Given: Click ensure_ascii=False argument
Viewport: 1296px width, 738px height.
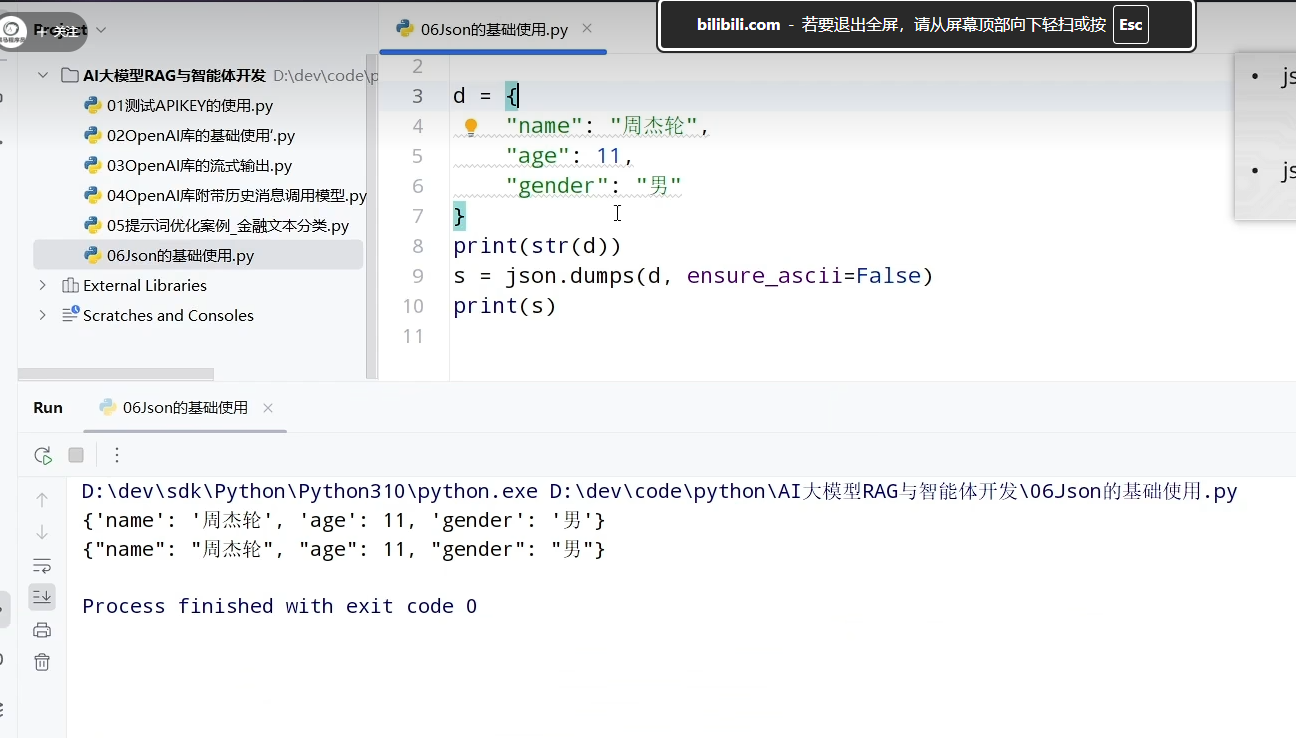Looking at the screenshot, I should pyautogui.click(x=804, y=276).
